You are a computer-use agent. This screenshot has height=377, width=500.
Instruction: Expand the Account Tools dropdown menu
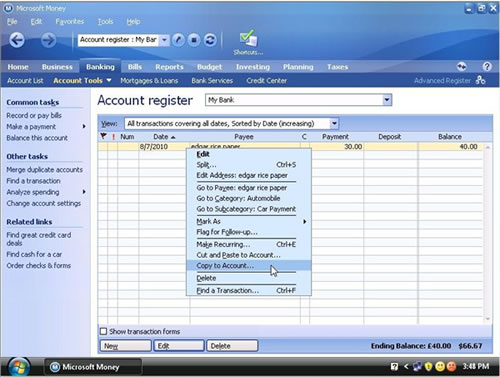(109, 80)
